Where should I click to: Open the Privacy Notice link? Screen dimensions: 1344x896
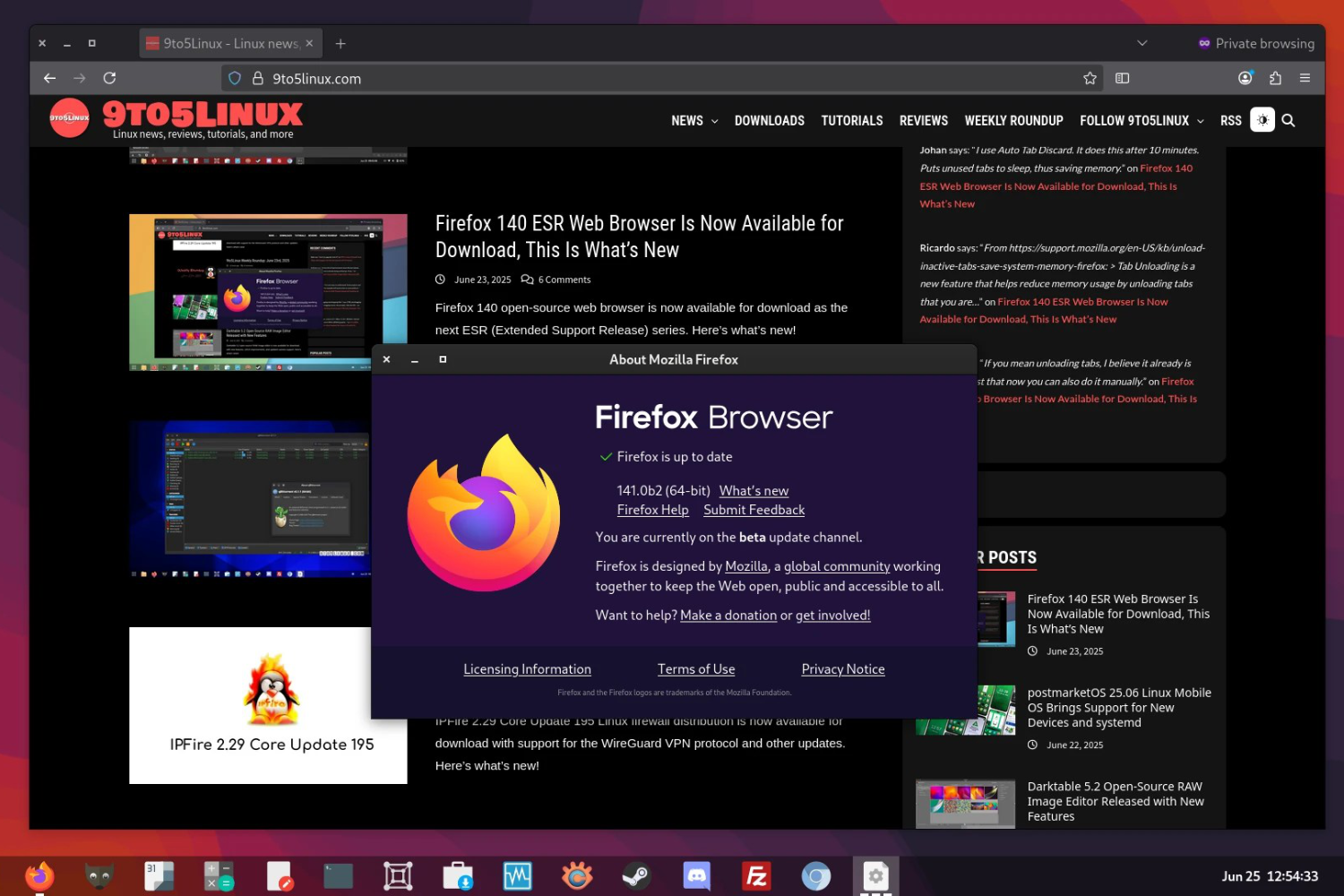(x=843, y=669)
